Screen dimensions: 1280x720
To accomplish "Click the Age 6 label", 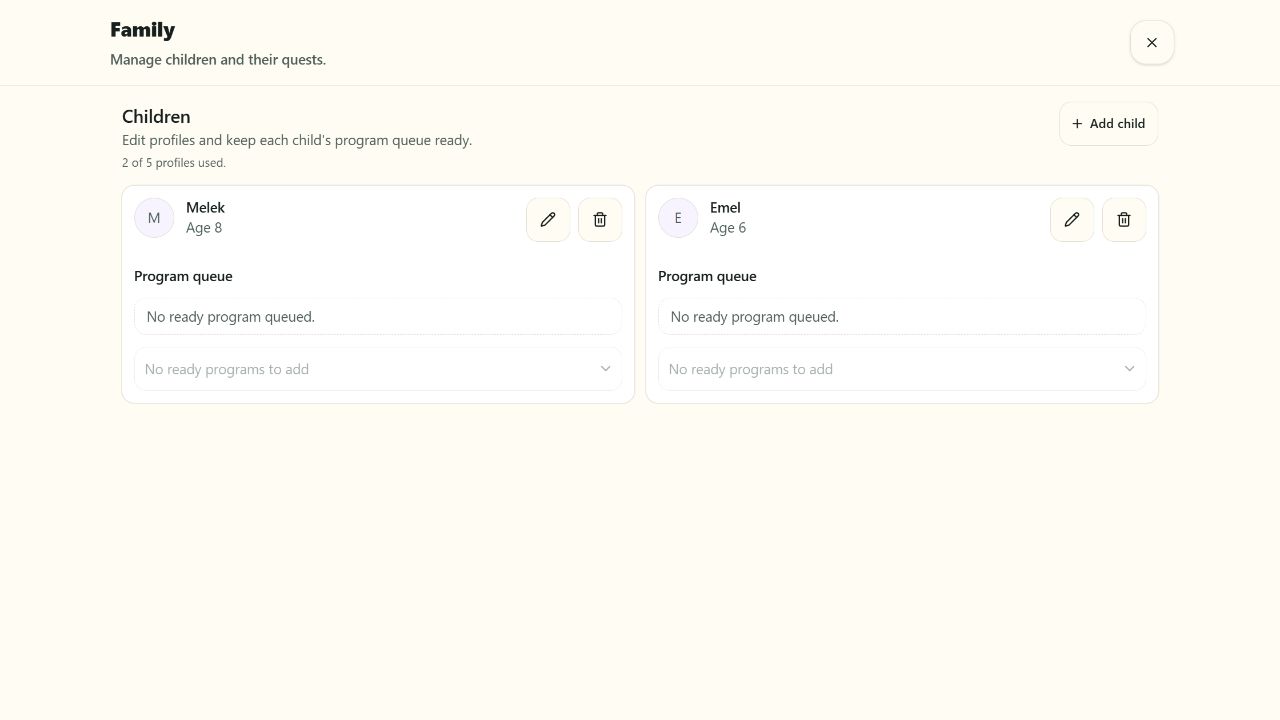I will [x=728, y=228].
